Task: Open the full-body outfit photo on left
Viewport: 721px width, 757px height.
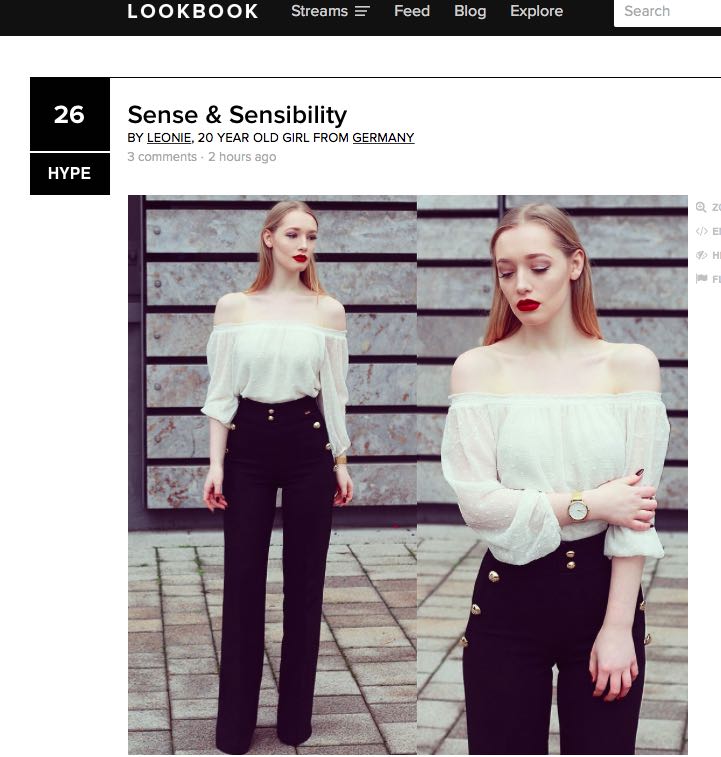Action: [272, 475]
